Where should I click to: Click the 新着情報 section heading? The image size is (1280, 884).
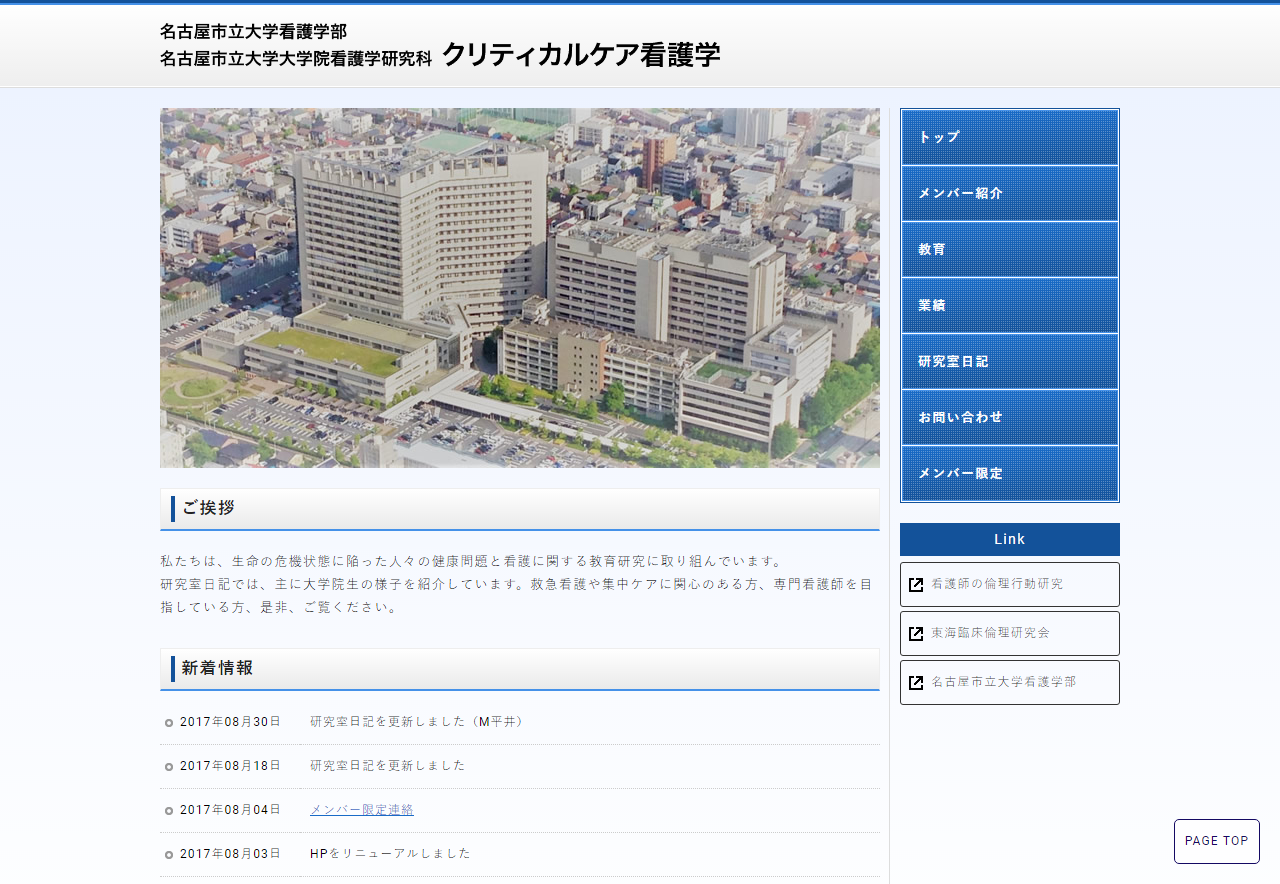point(520,669)
